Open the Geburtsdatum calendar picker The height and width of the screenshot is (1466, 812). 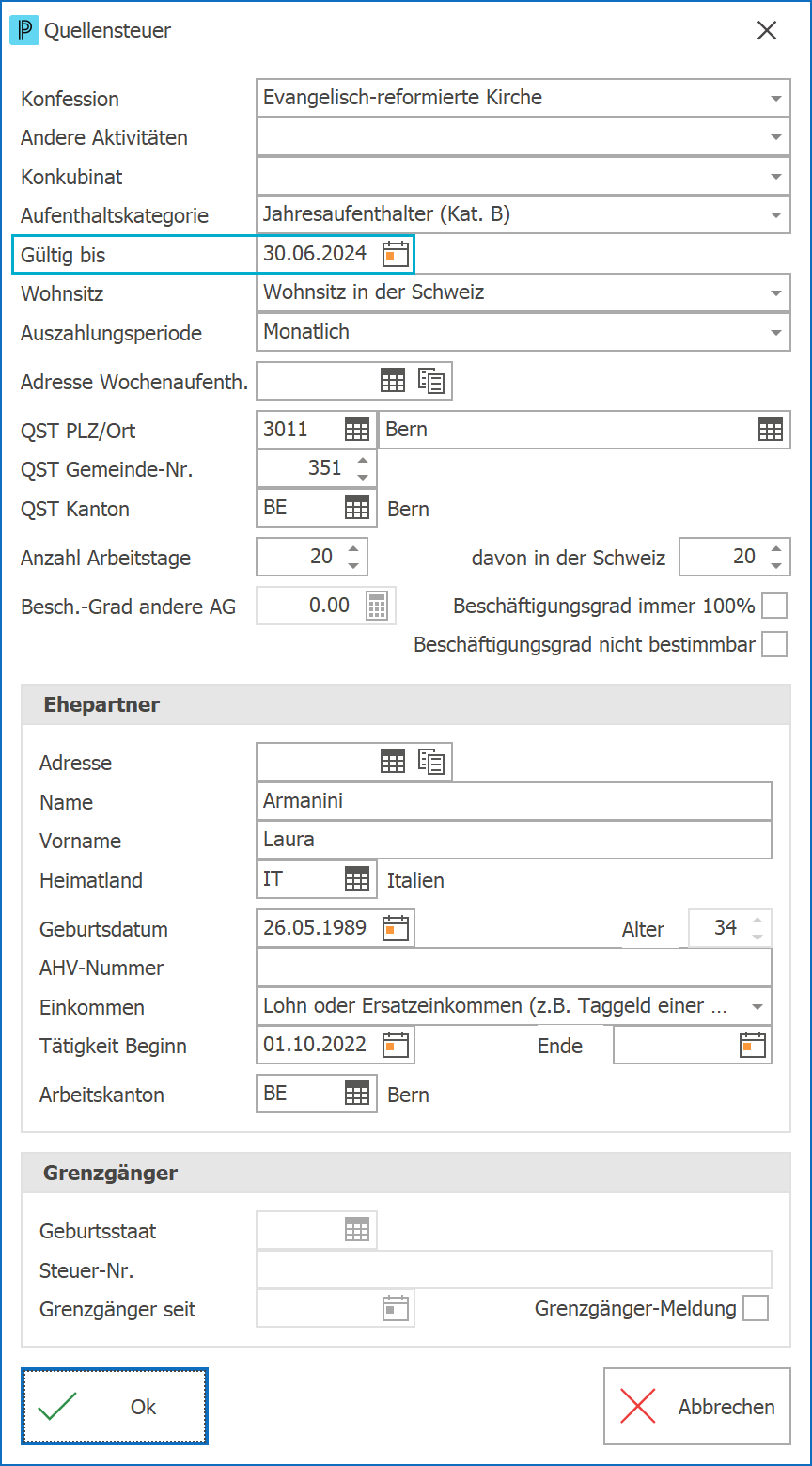tap(396, 928)
